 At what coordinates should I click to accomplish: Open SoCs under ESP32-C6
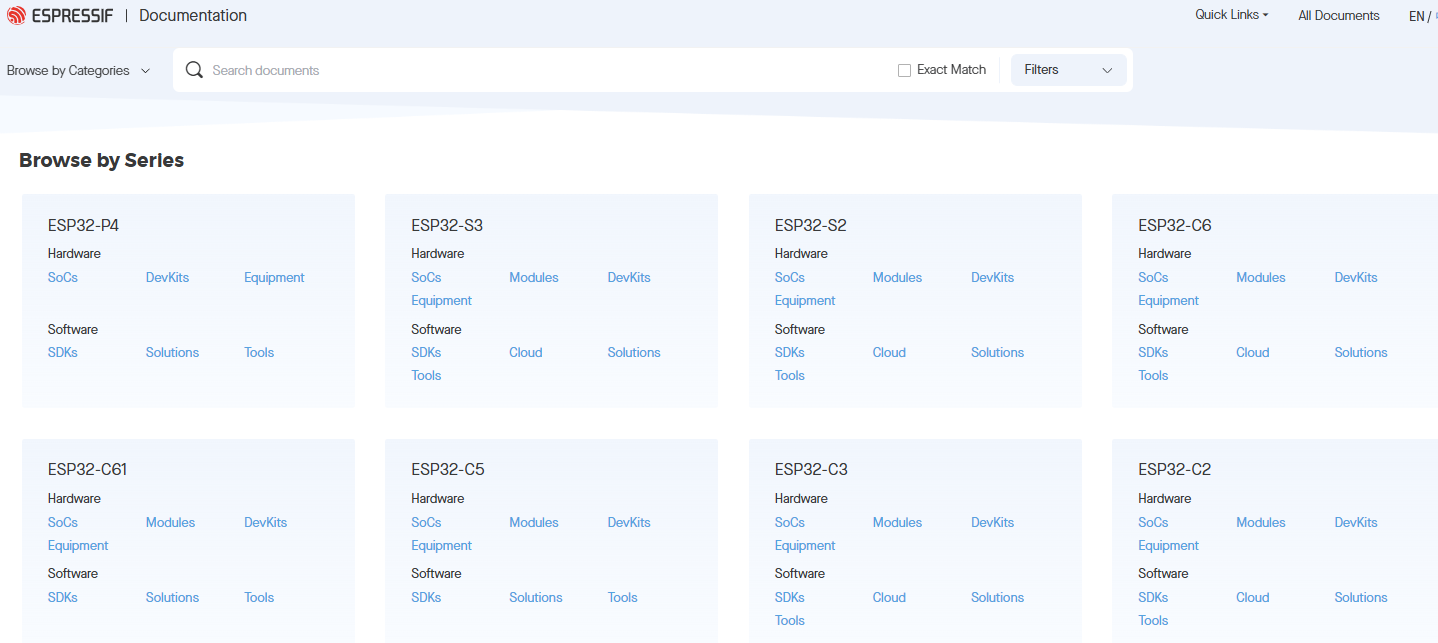point(1153,277)
